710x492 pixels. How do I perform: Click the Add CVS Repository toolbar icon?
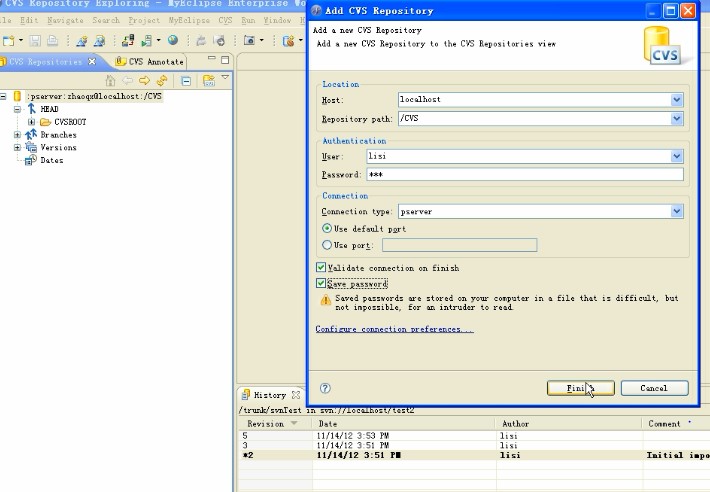pos(209,81)
